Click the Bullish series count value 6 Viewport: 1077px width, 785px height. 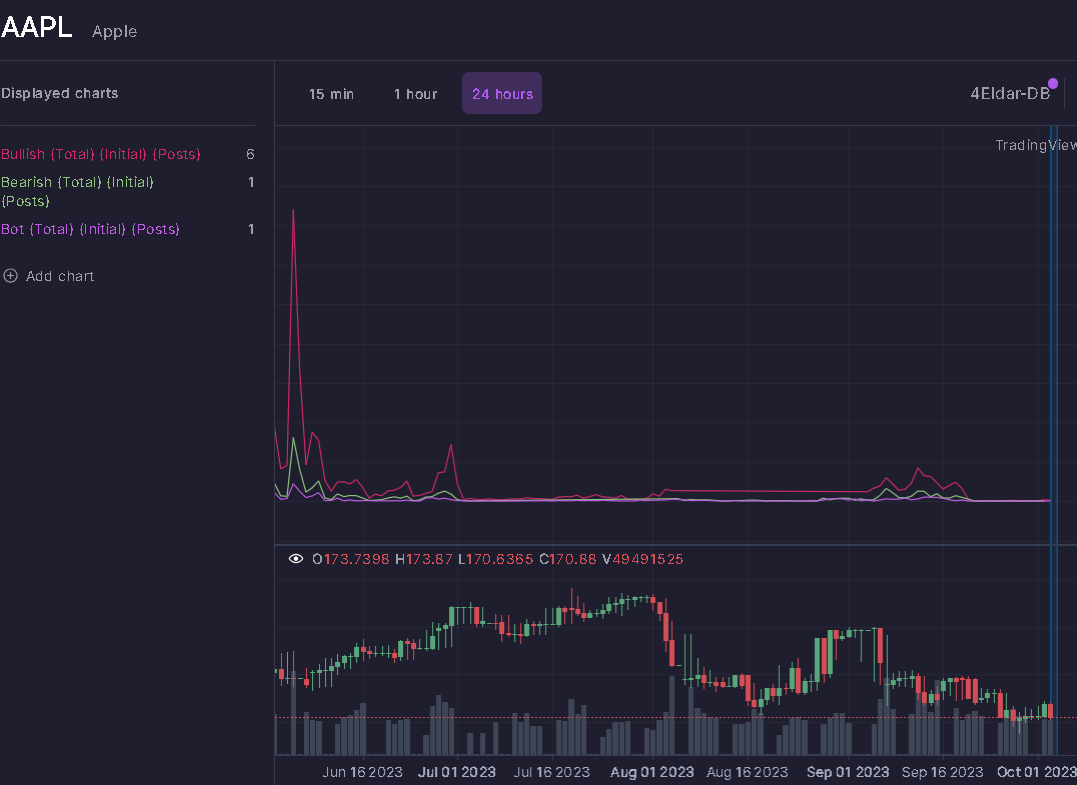click(250, 155)
